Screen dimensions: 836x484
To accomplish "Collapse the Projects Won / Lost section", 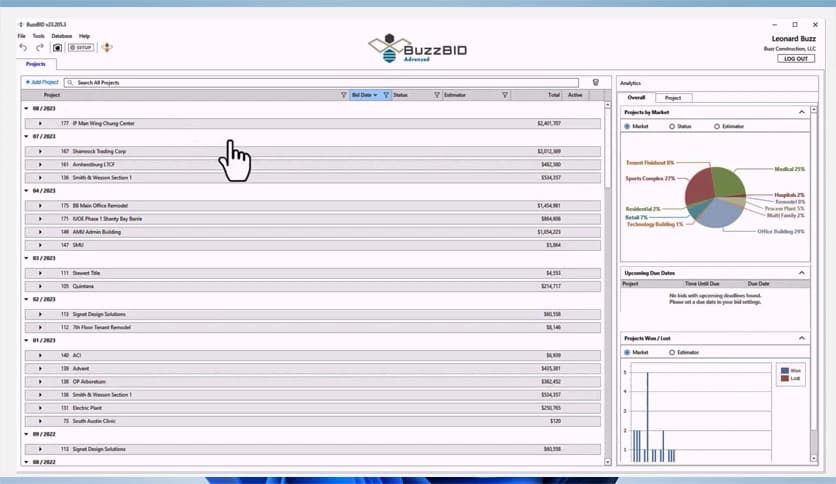I will [x=801, y=338].
